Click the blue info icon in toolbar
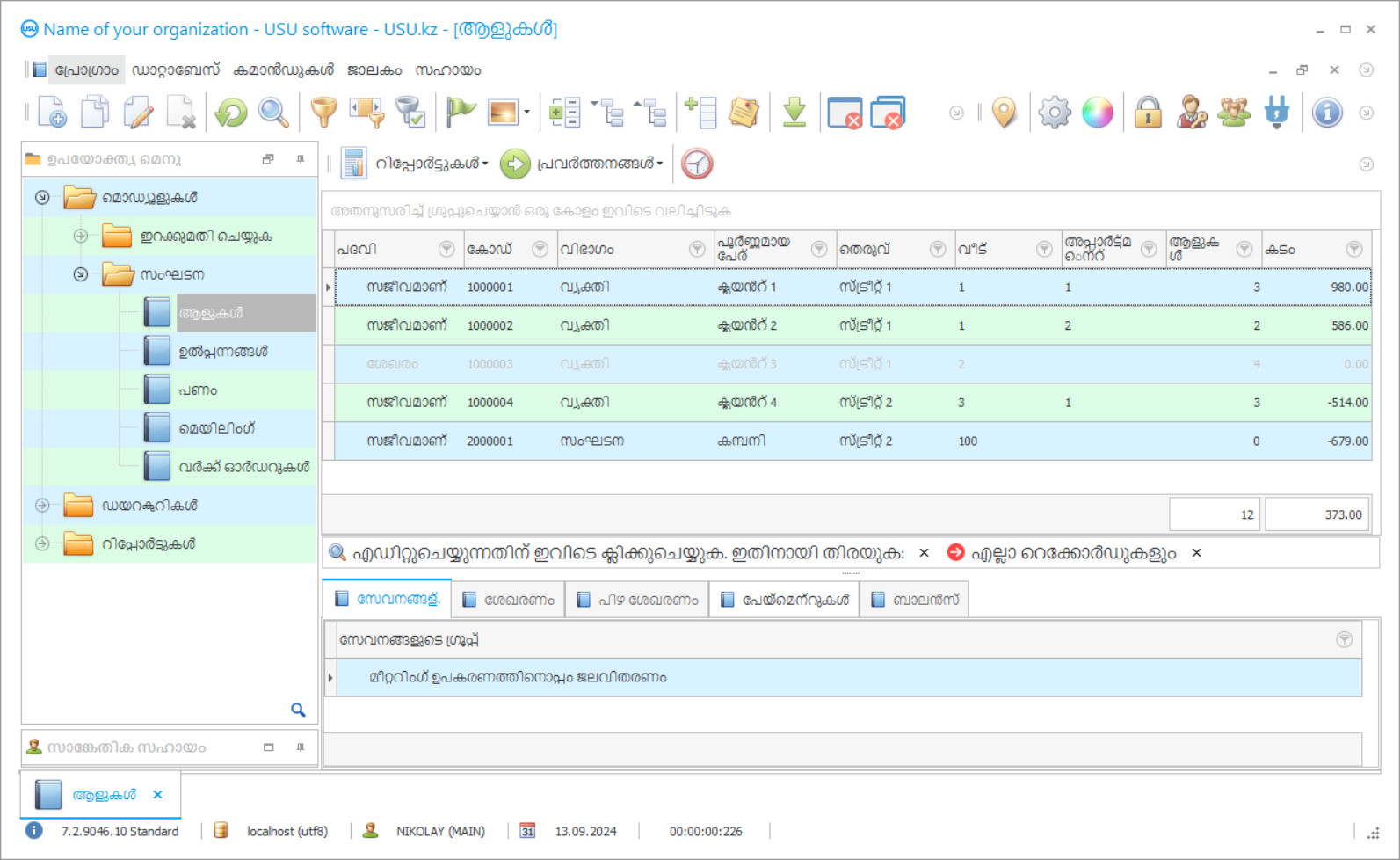Image resolution: width=1400 pixels, height=860 pixels. coord(1326,113)
